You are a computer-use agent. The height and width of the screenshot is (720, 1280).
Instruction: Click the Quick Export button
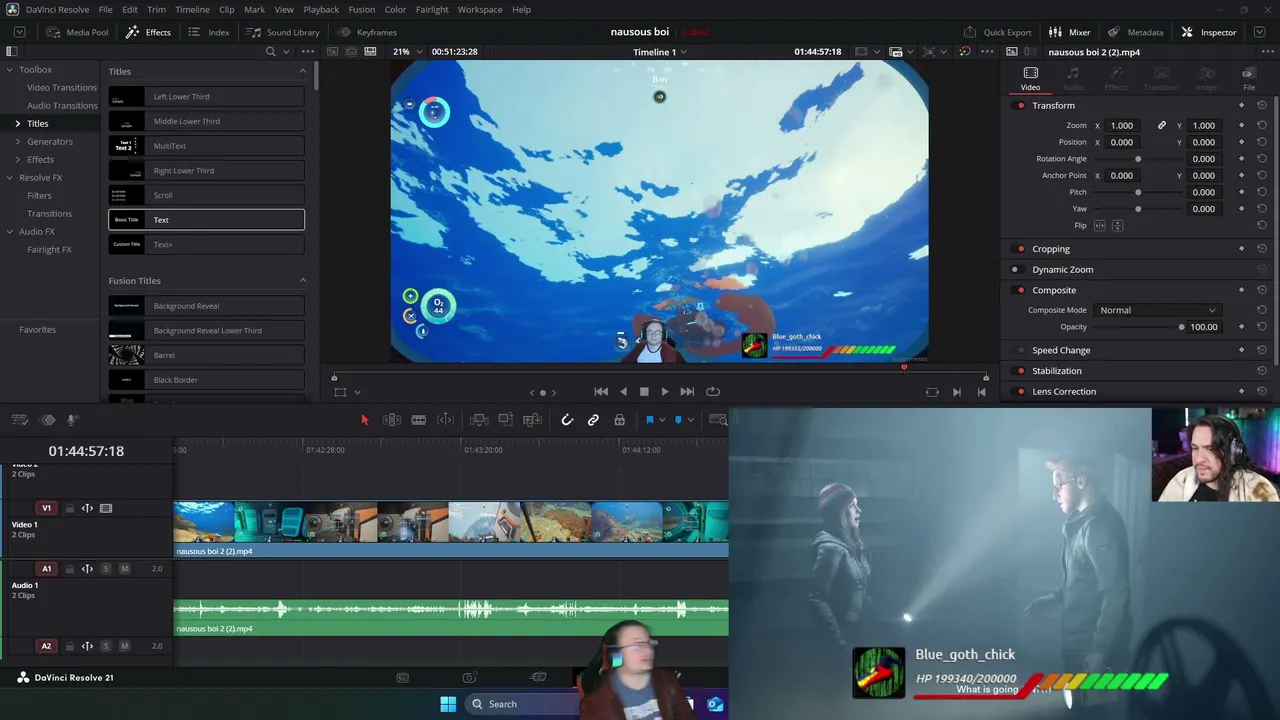998,32
